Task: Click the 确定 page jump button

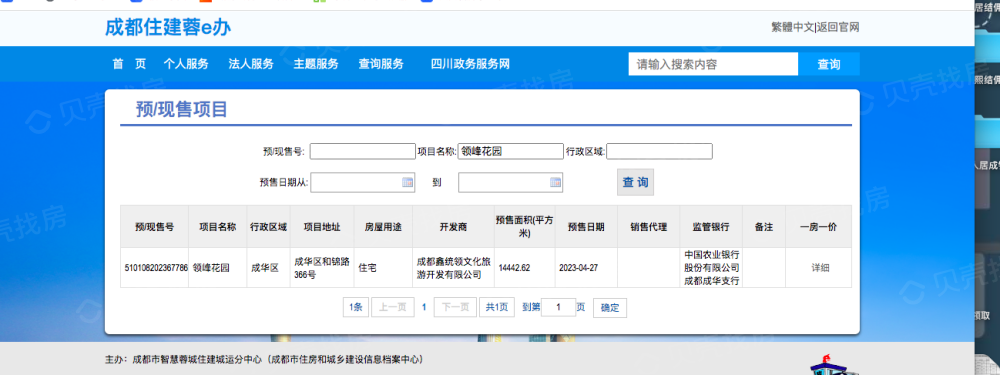Action: pos(610,307)
